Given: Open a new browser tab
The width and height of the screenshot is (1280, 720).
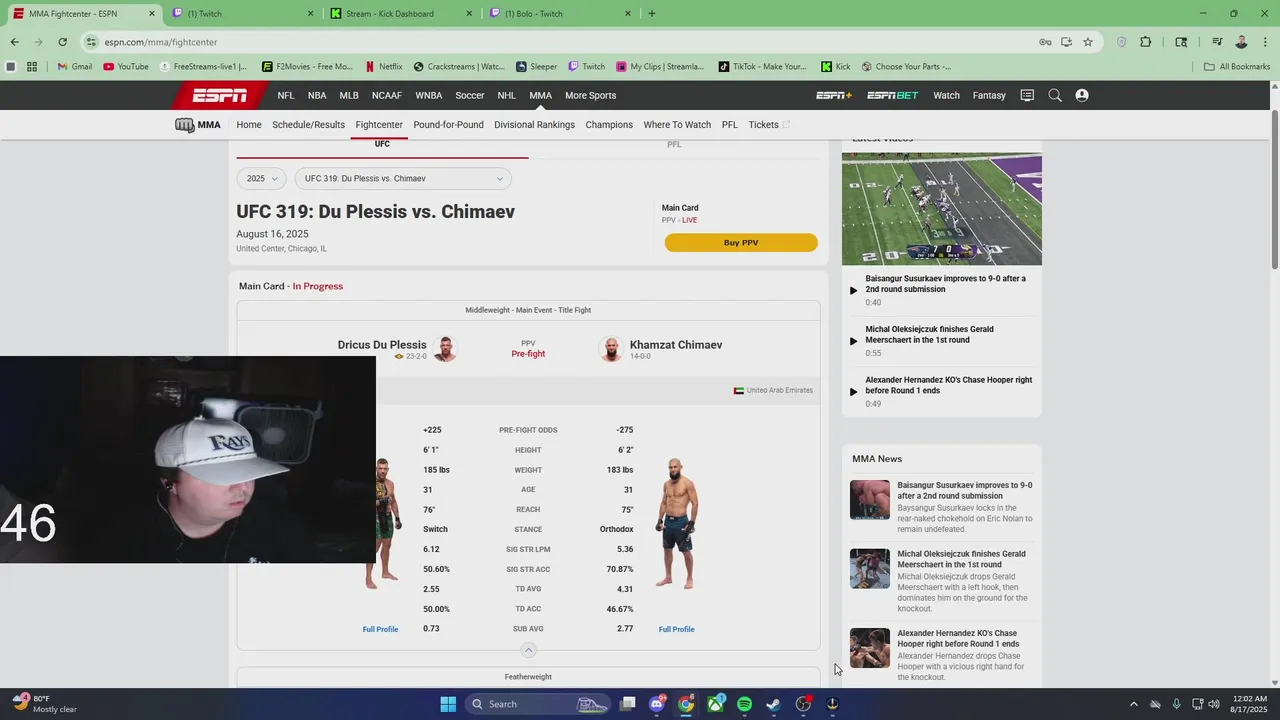Looking at the screenshot, I should pyautogui.click(x=652, y=14).
